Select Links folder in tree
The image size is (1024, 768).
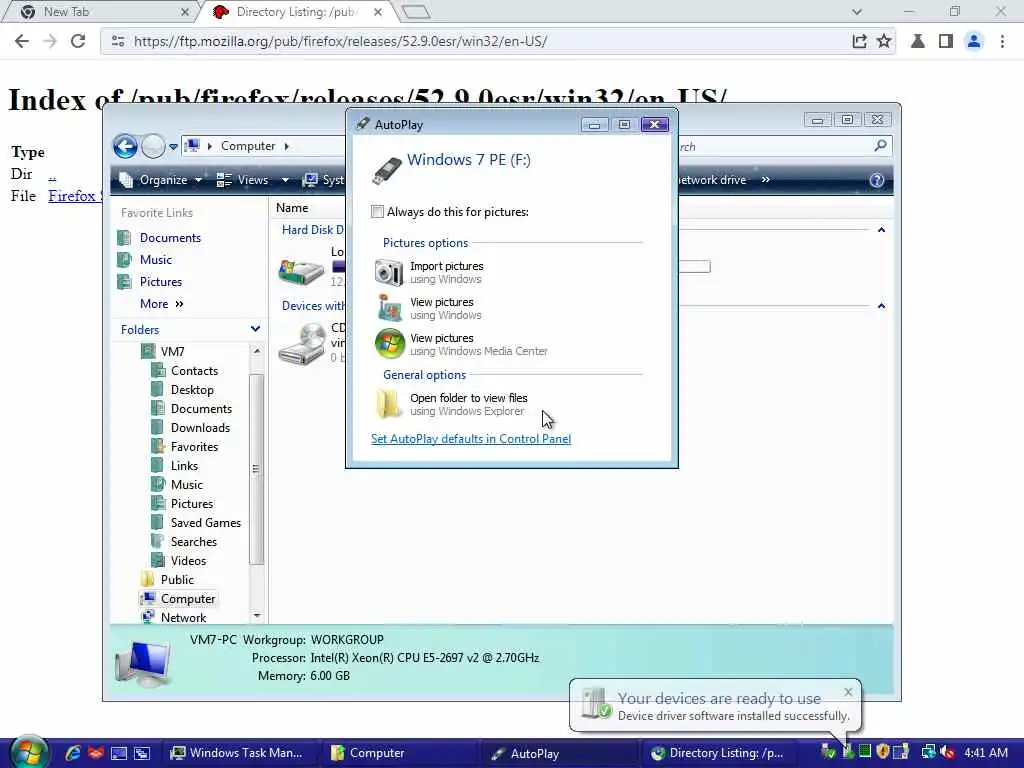pyautogui.click(x=184, y=466)
